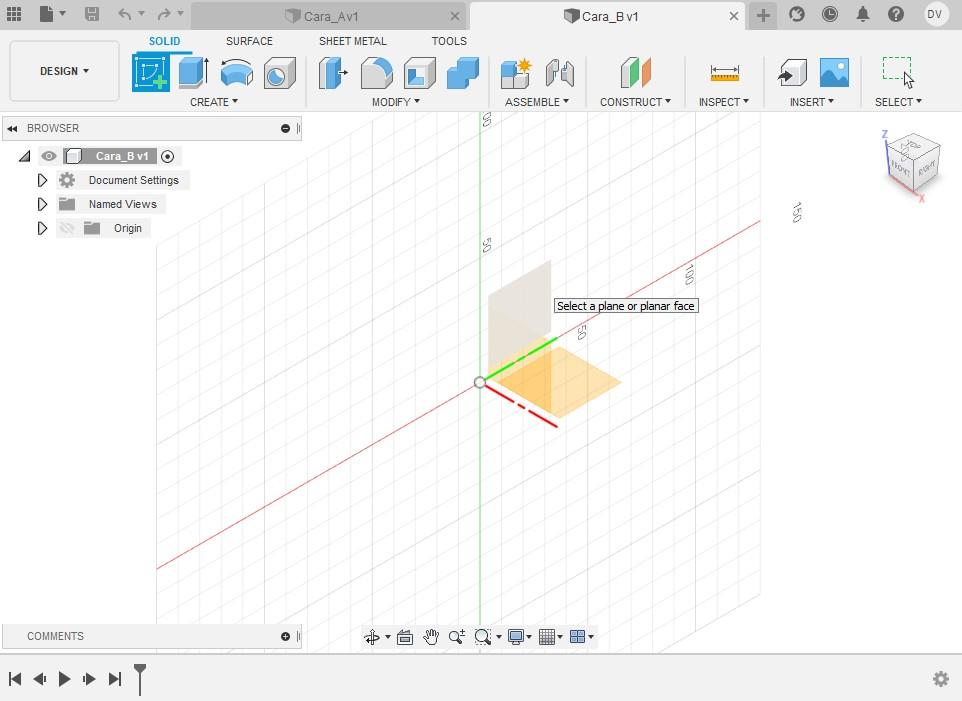Collapse the BROWSER panel with double arrows
This screenshot has width=962, height=701.
point(12,129)
